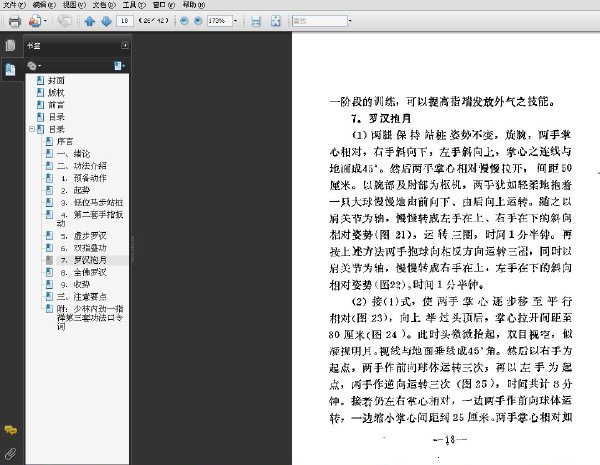Image resolution: width=600 pixels, height=465 pixels.
Task: Open the 帮助 menu
Action: pyautogui.click(x=194, y=5)
